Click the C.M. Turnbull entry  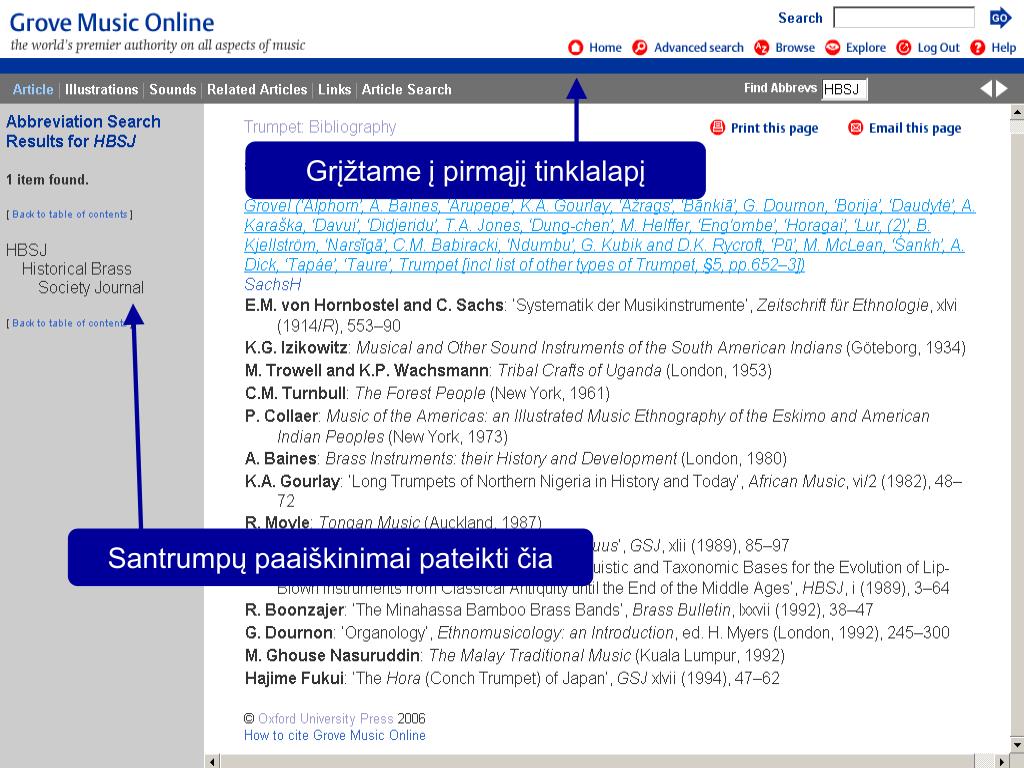(x=427, y=393)
